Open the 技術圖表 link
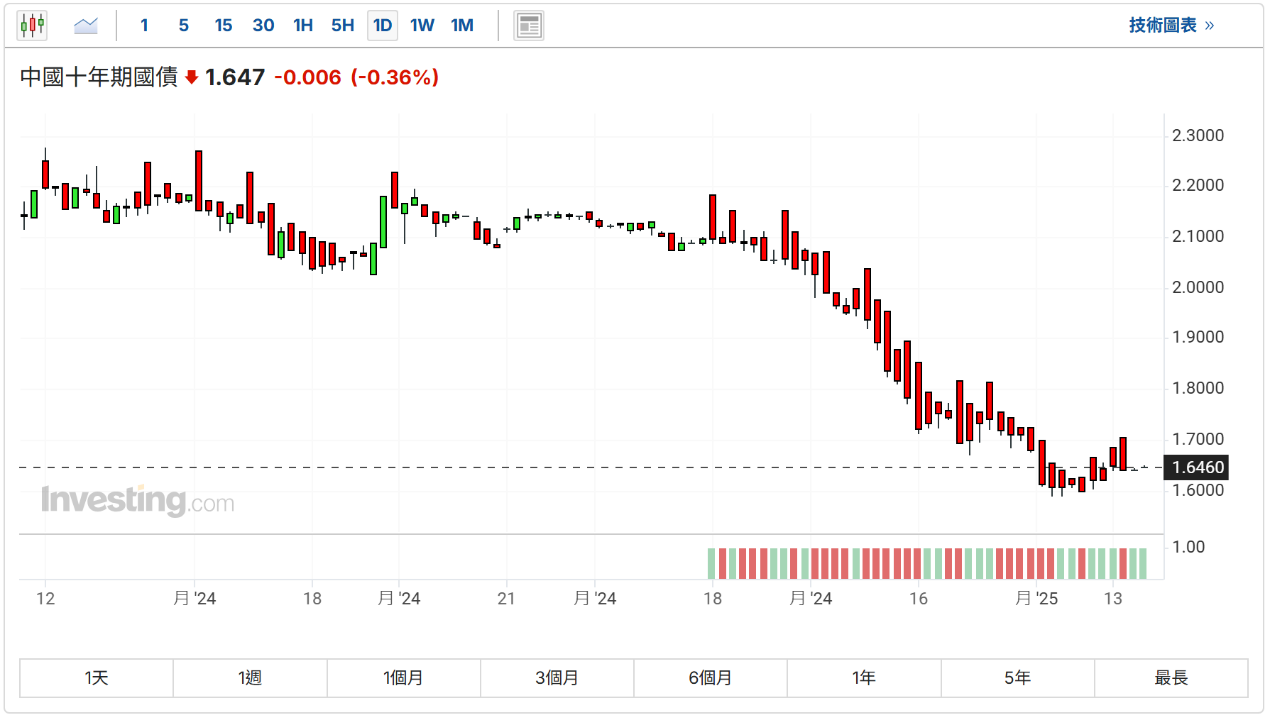 pos(1171,26)
